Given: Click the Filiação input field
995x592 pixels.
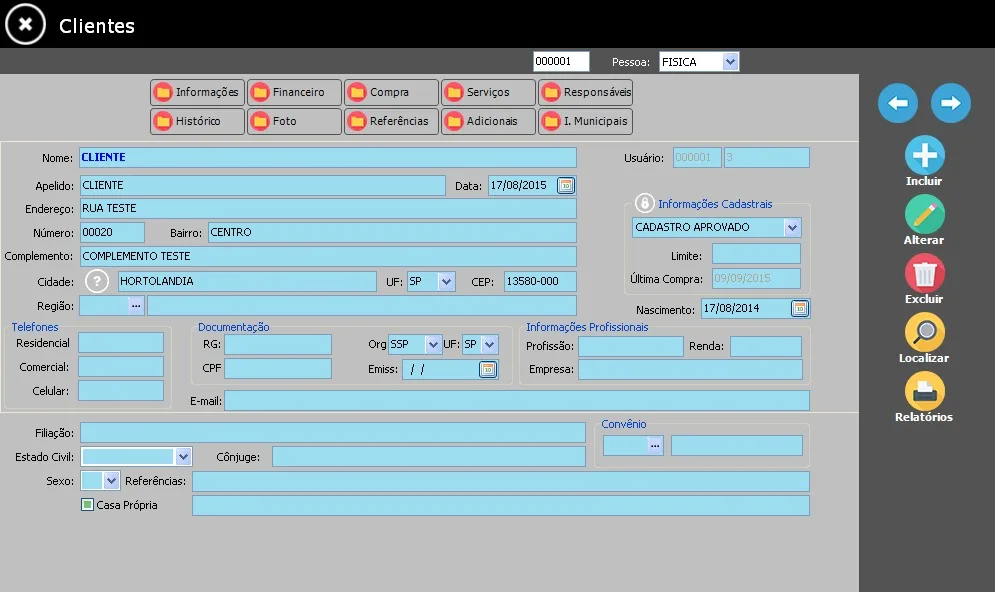Looking at the screenshot, I should 333,433.
